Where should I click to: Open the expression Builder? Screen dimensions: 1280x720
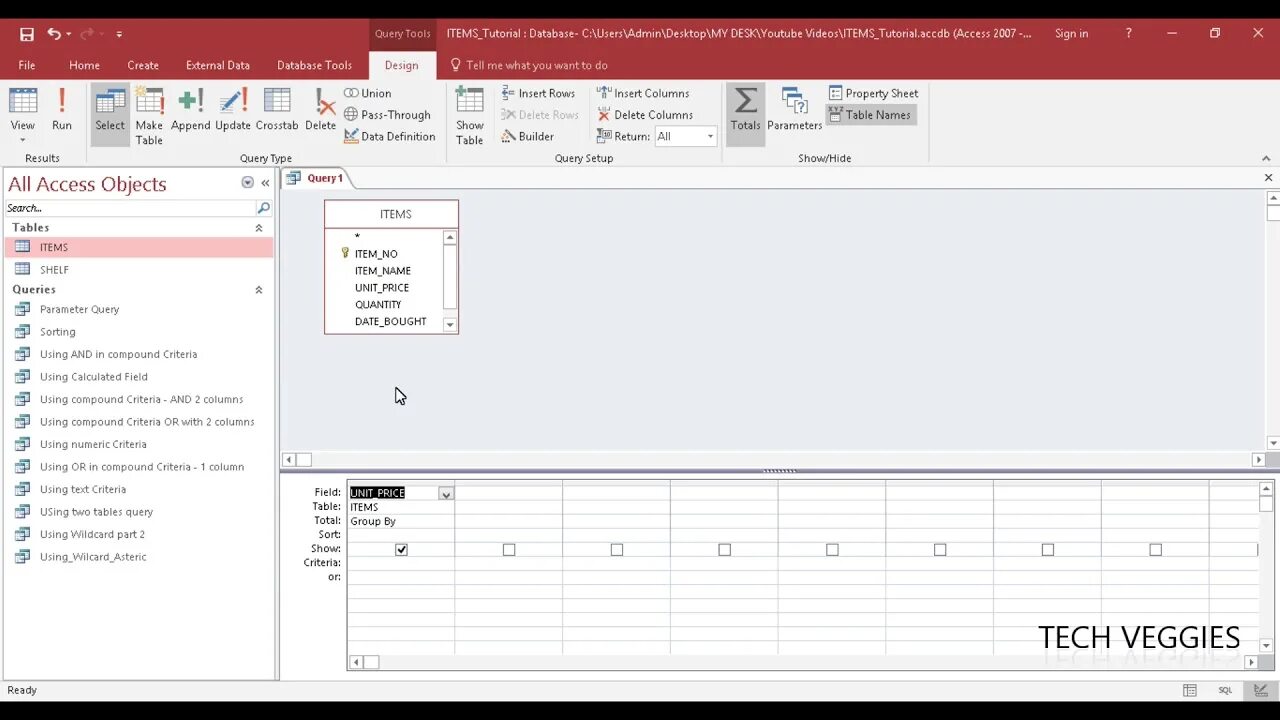[527, 136]
